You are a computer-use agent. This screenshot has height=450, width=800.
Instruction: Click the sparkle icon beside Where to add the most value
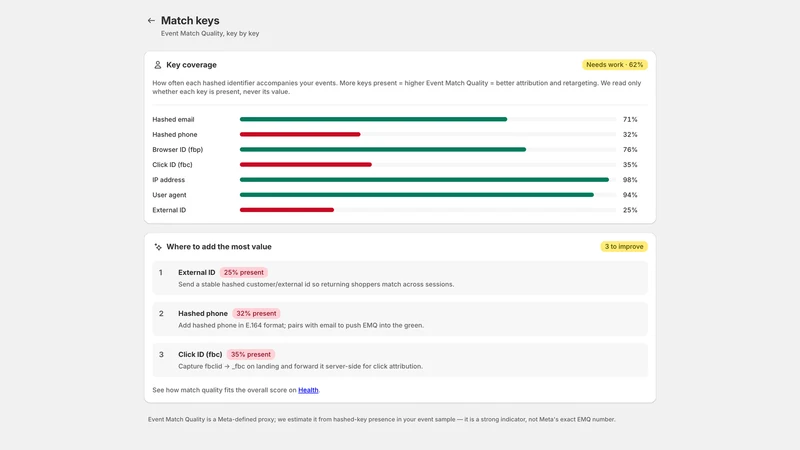158,247
